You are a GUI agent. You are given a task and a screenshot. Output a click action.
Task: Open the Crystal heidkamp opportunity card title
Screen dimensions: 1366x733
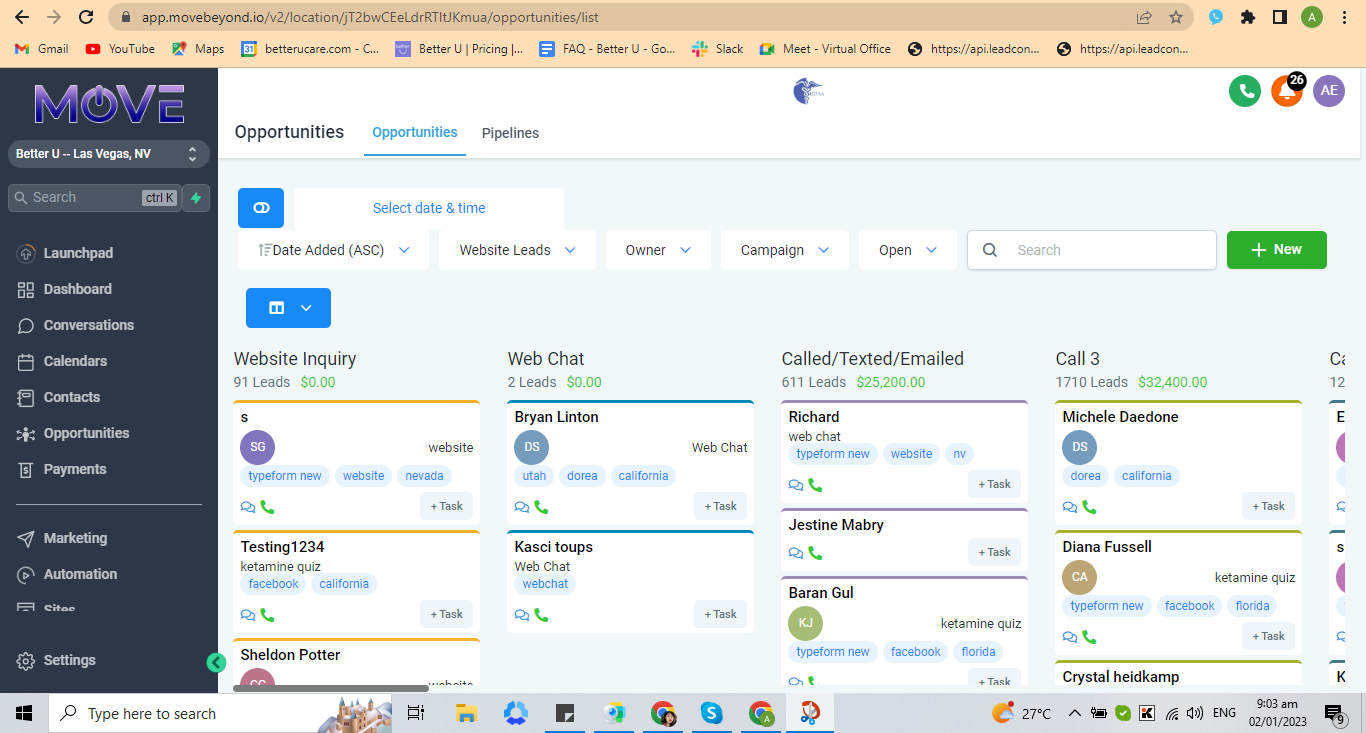tap(1120, 677)
